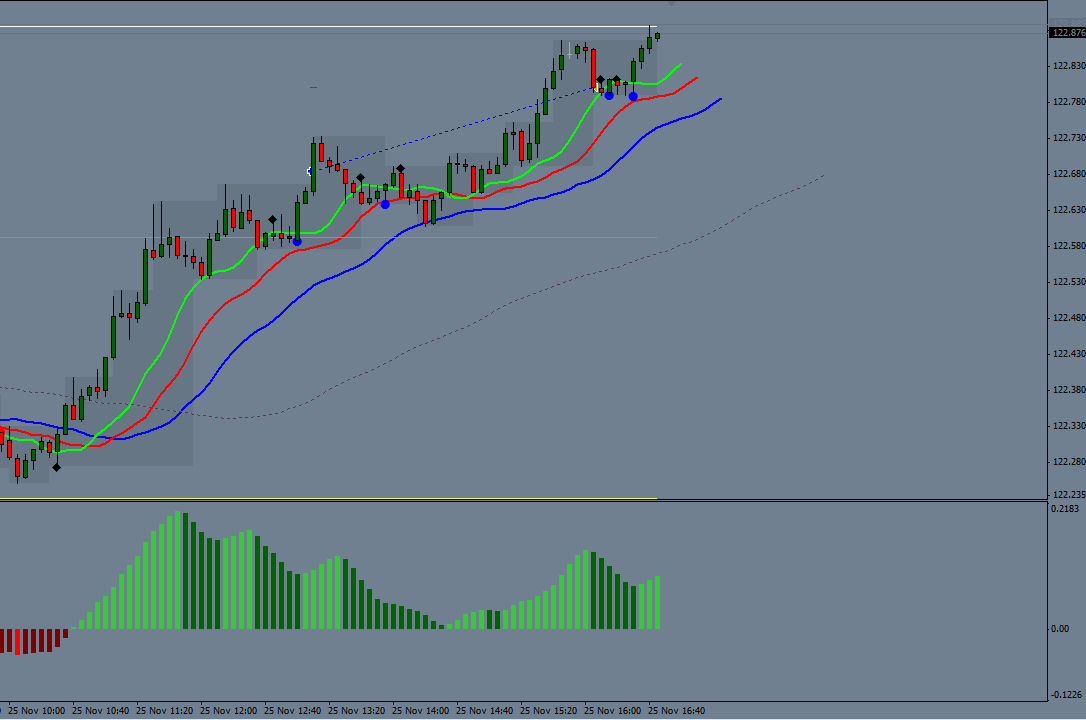
Task: Select the 25 Nov 12:00 time label
Action: 229,711
